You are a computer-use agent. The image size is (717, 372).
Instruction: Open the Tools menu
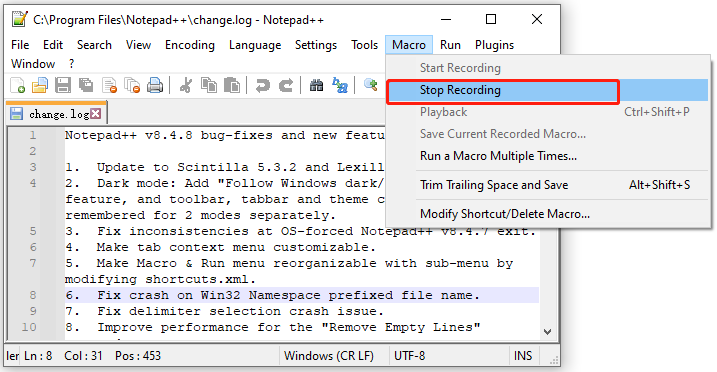click(x=364, y=45)
